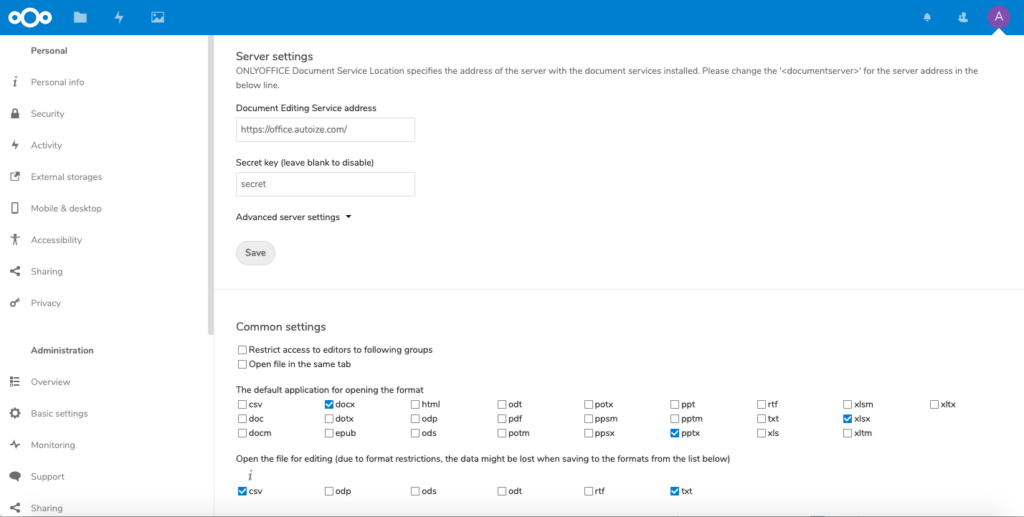Click the Security lock icon
This screenshot has width=1024, height=517.
click(15, 114)
